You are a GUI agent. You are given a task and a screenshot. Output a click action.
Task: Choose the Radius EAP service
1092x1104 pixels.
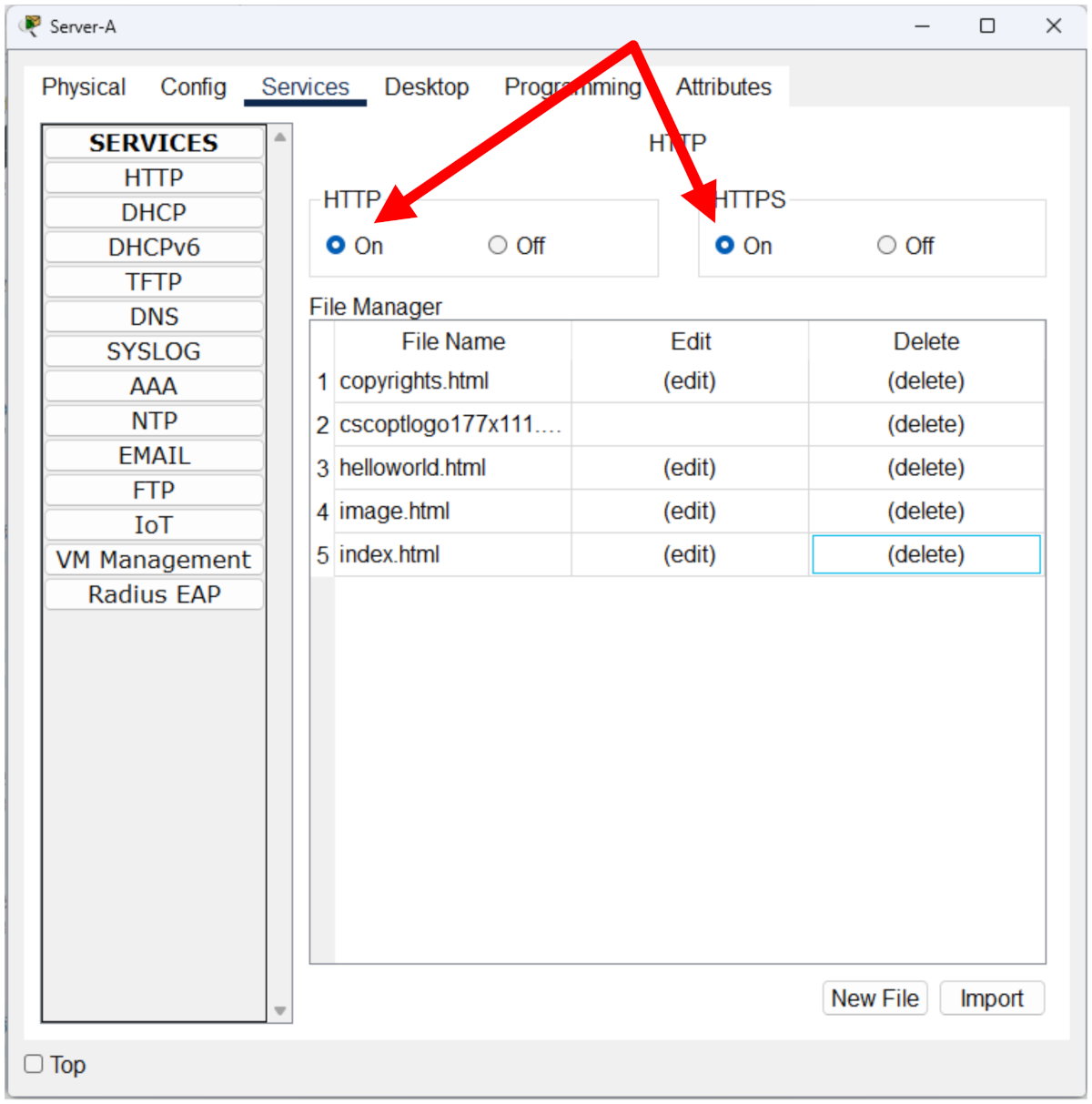pos(154,595)
